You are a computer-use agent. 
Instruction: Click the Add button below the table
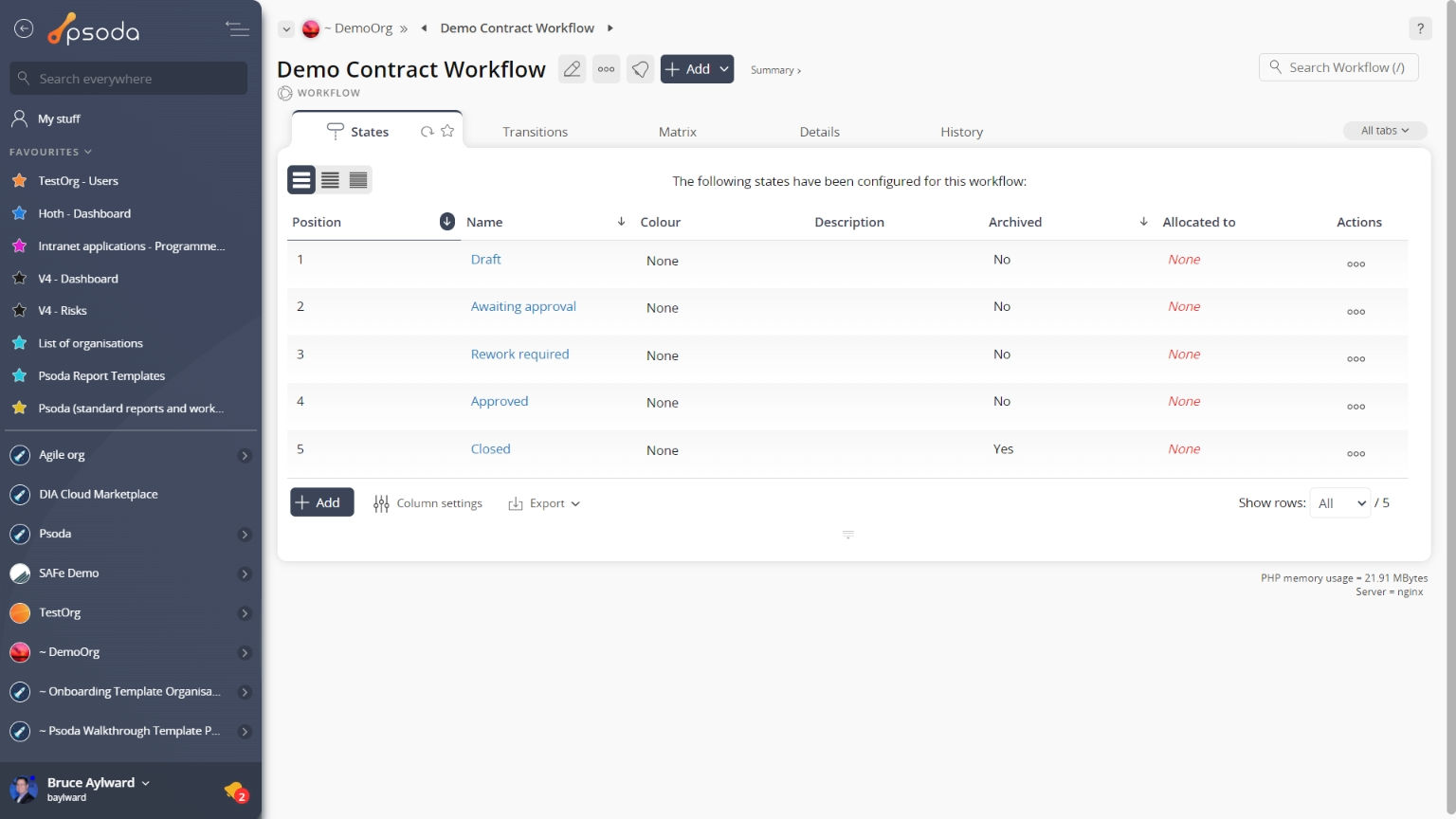point(321,502)
